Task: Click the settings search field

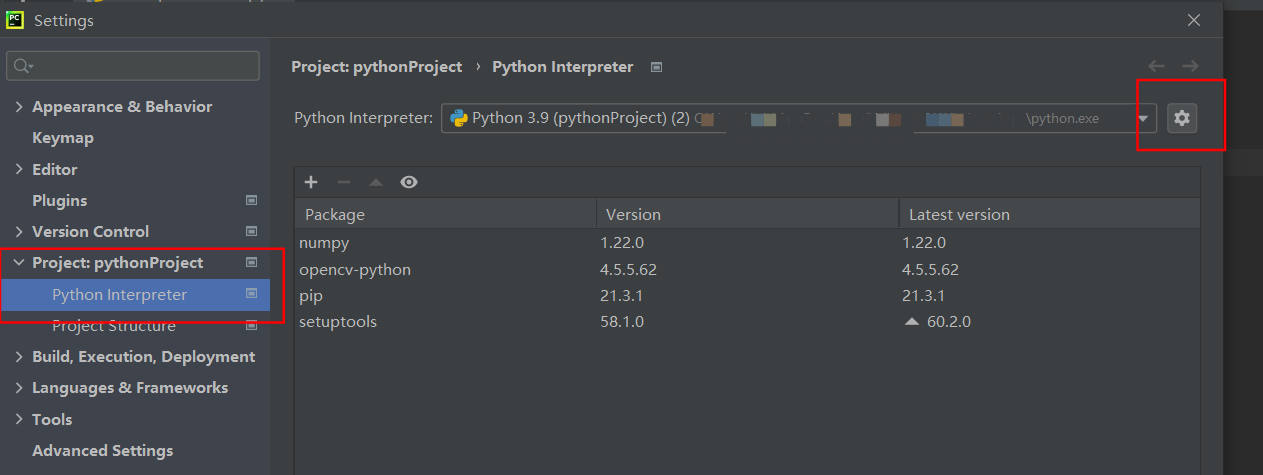Action: (140, 66)
